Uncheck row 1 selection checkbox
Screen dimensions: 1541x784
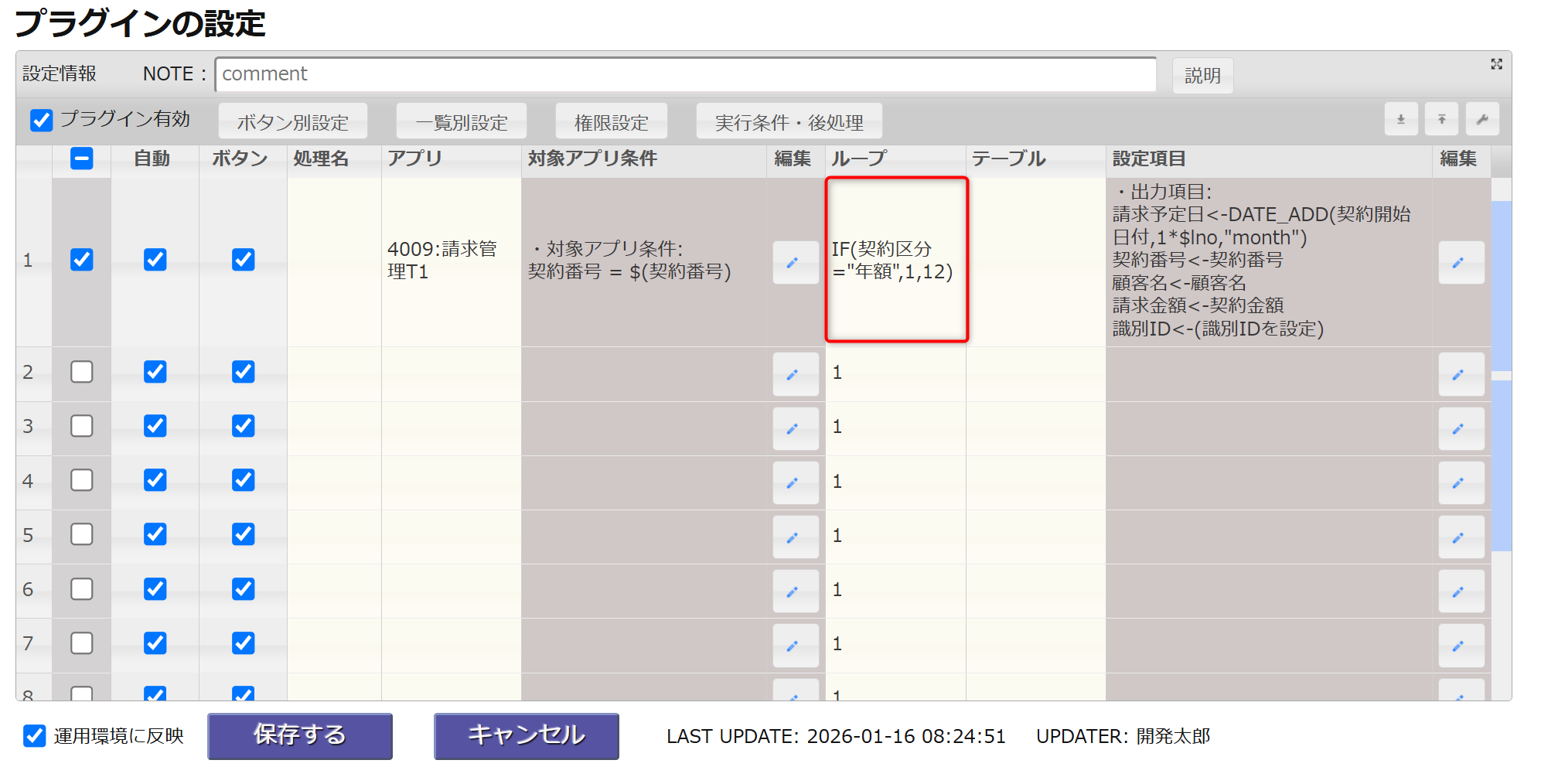(x=82, y=260)
